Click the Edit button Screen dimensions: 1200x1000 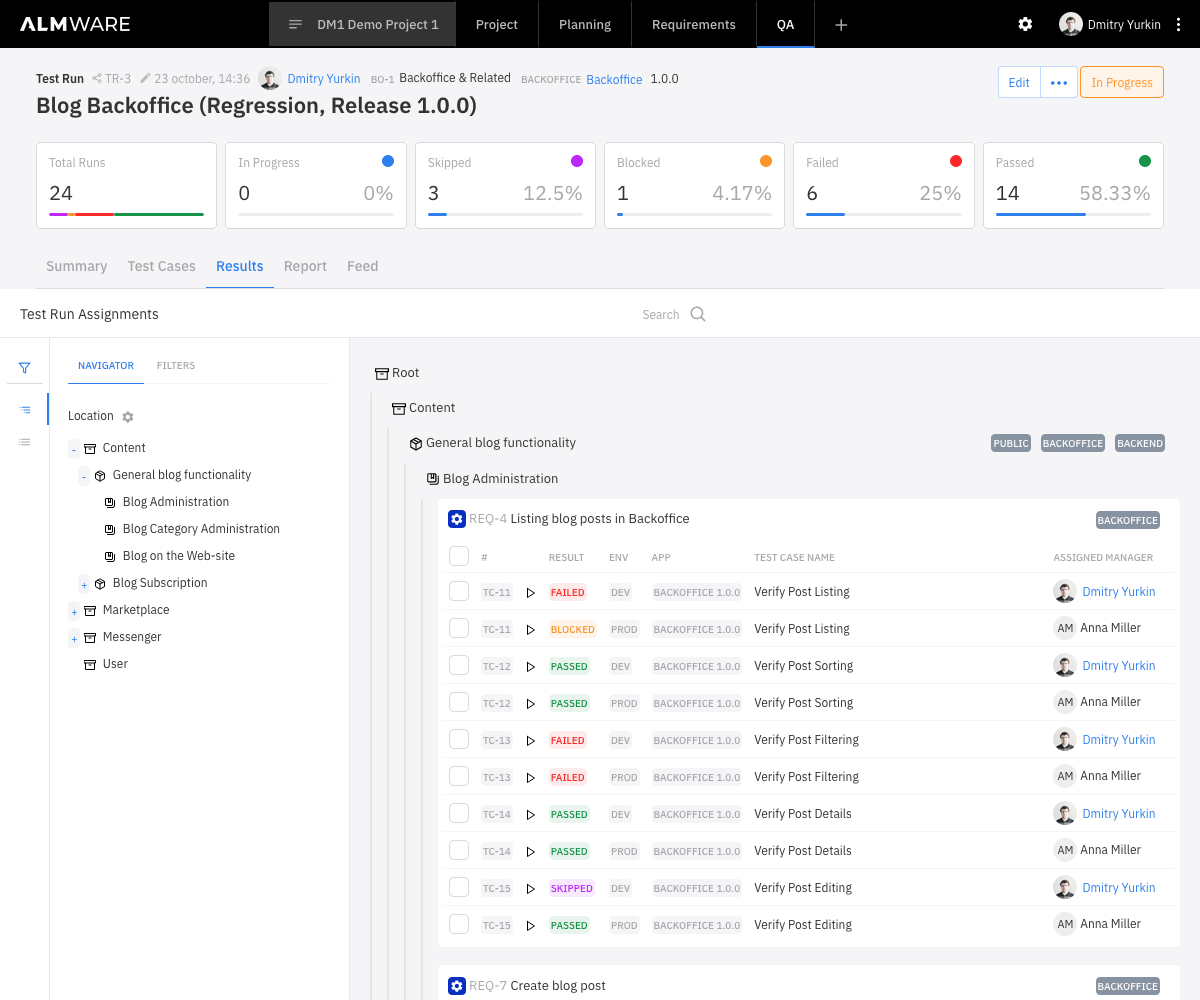tap(1019, 82)
